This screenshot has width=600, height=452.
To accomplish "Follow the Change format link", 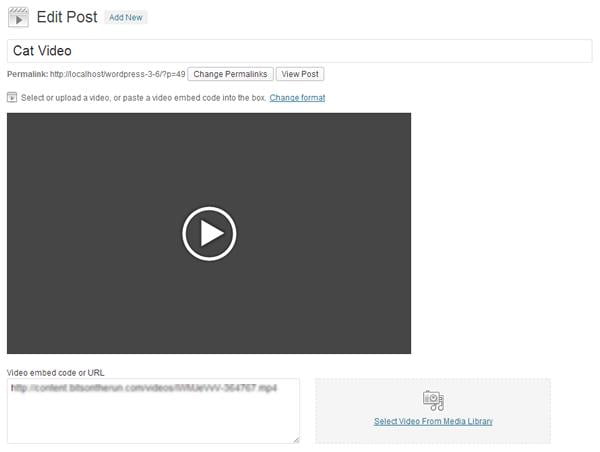I will 297,98.
